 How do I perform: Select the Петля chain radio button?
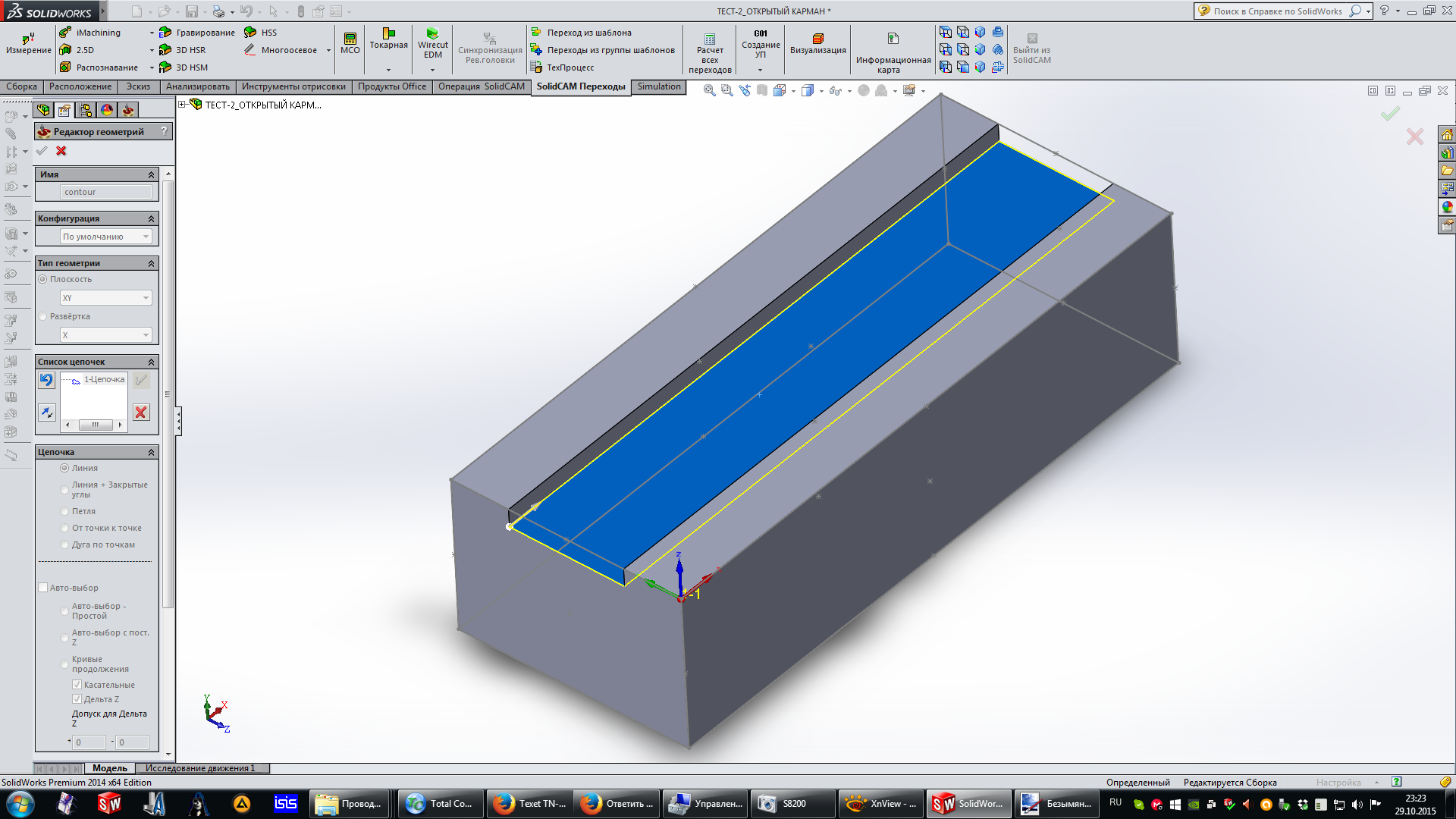pyautogui.click(x=65, y=512)
